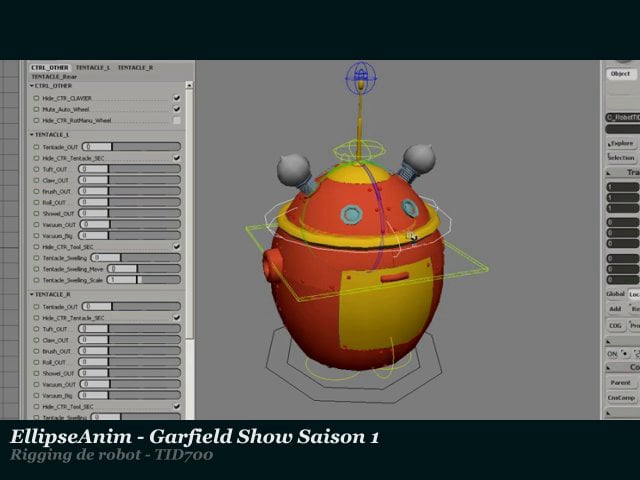The height and width of the screenshot is (480, 640).
Task: Click animation icon of TENTACLE_R Tentacle_OUT
Action: click(36, 307)
